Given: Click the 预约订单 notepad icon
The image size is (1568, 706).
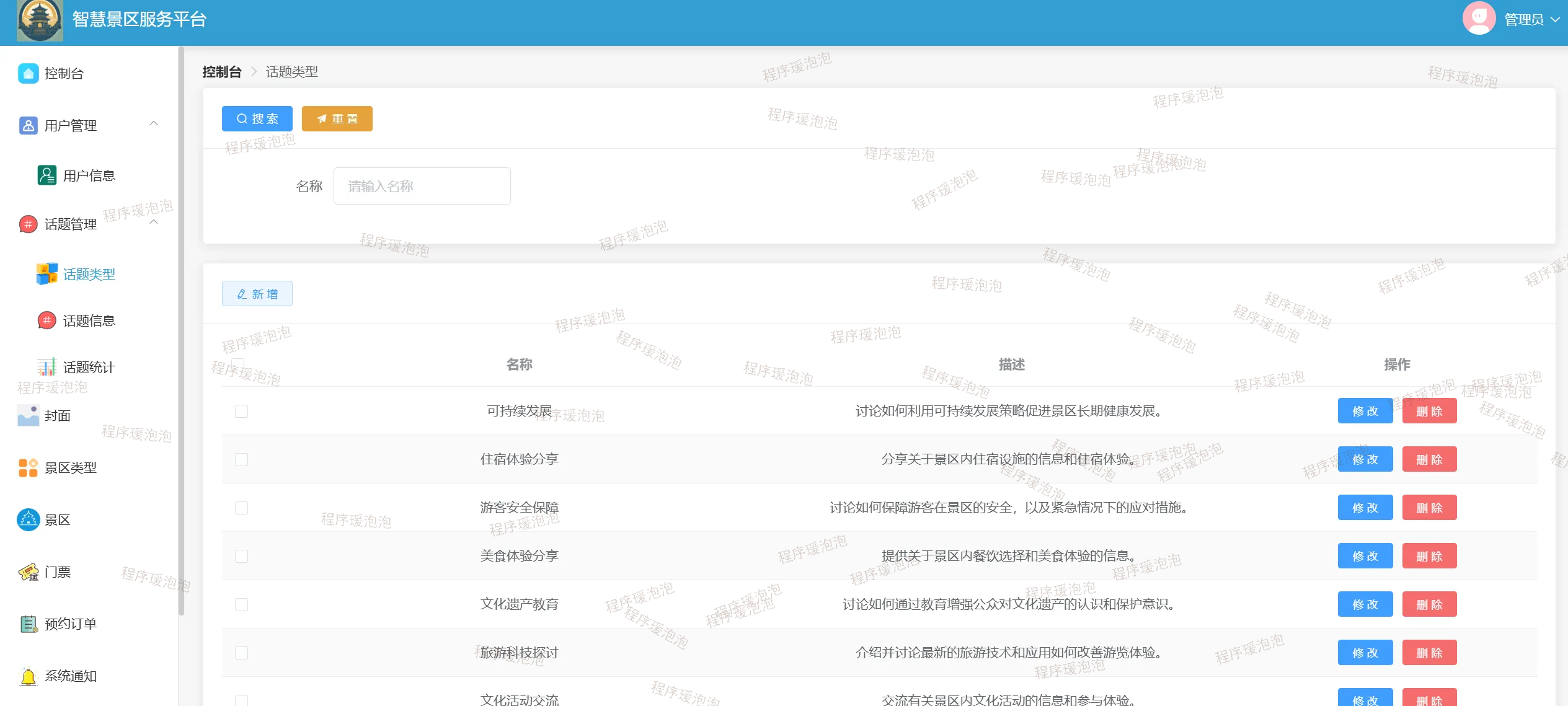Looking at the screenshot, I should click(28, 624).
